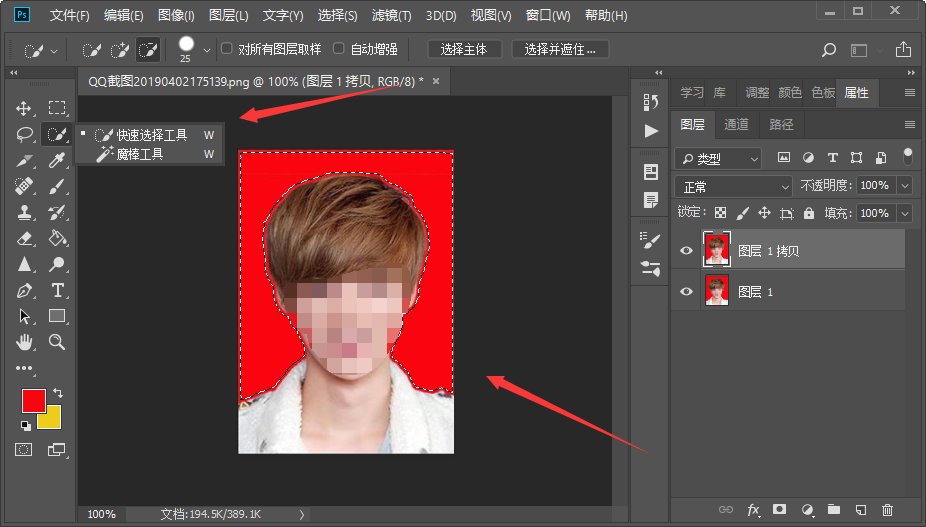
Task: Choose the Eyedropper tool
Action: (x=57, y=160)
